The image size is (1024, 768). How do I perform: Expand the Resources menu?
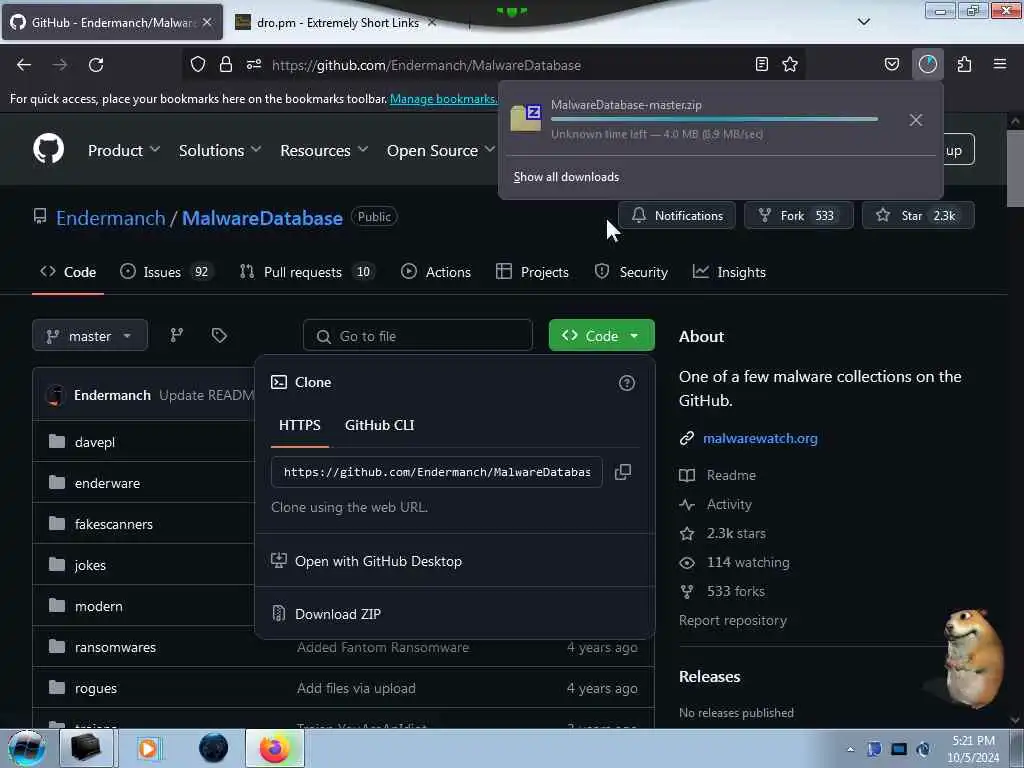tap(324, 150)
